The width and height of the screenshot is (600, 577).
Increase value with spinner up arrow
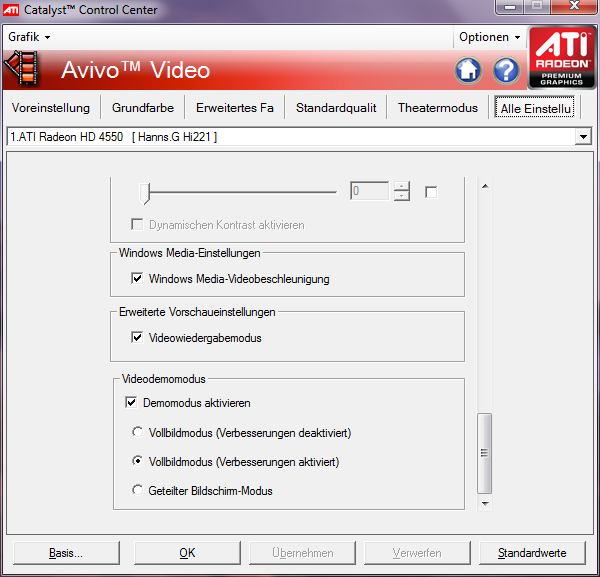click(x=401, y=186)
